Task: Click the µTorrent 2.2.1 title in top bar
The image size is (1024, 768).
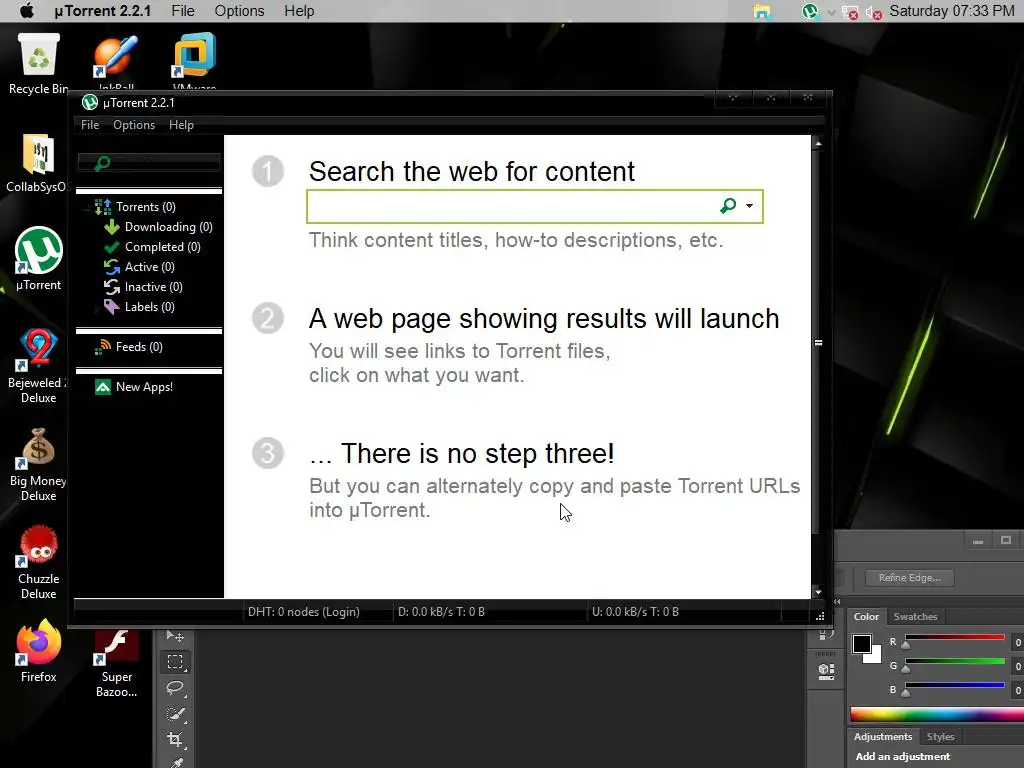Action: point(103,11)
